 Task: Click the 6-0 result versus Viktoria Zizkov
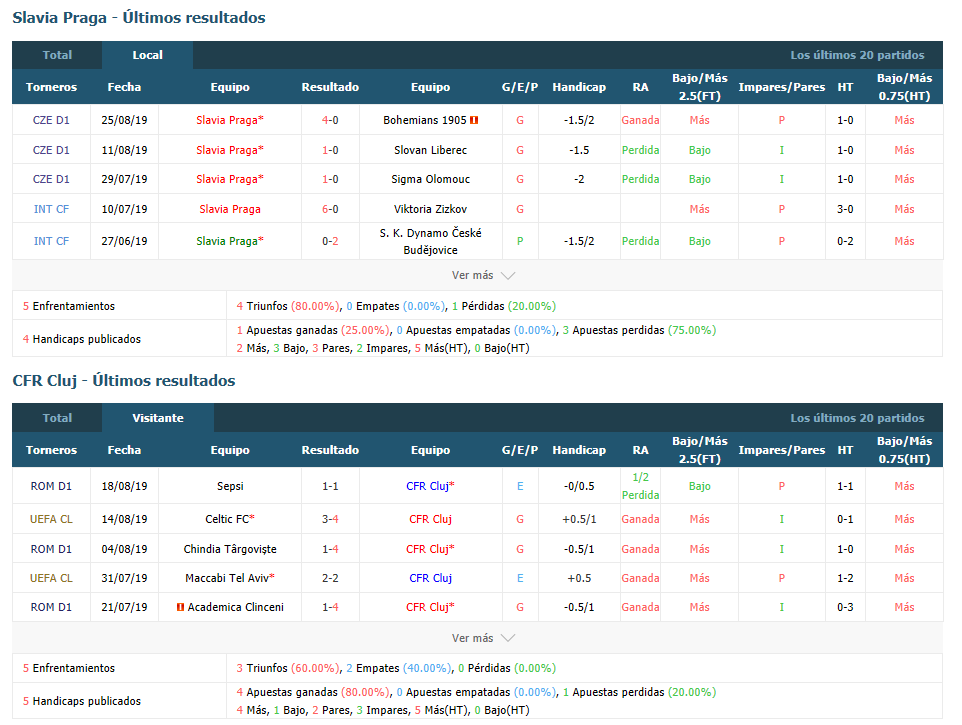[330, 209]
